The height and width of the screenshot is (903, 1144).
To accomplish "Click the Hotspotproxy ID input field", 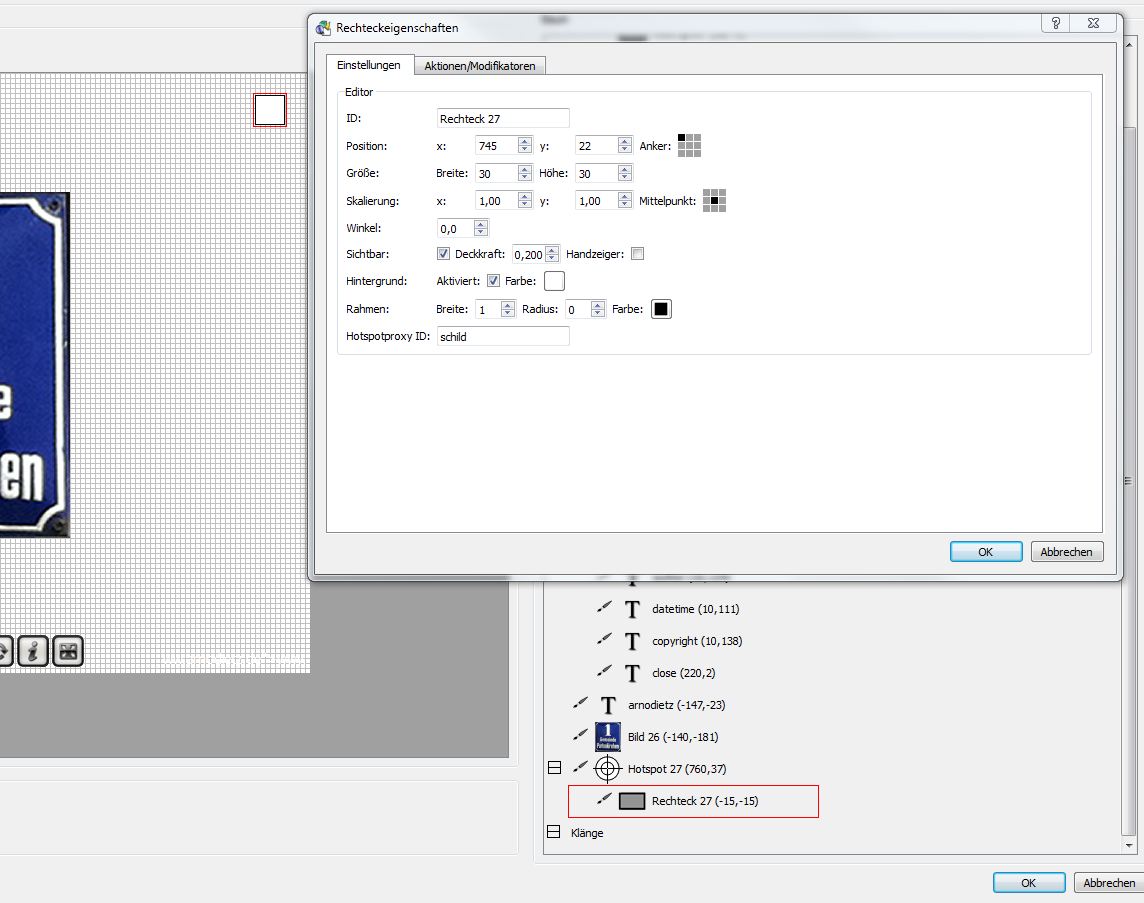I will coord(503,337).
